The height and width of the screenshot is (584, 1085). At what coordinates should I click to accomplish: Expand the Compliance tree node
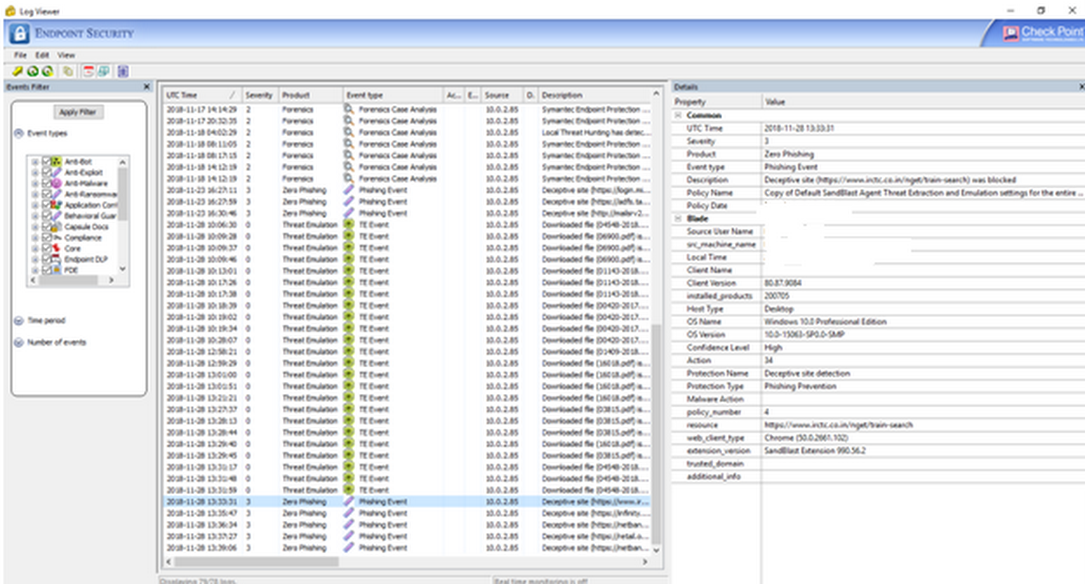coord(35,237)
